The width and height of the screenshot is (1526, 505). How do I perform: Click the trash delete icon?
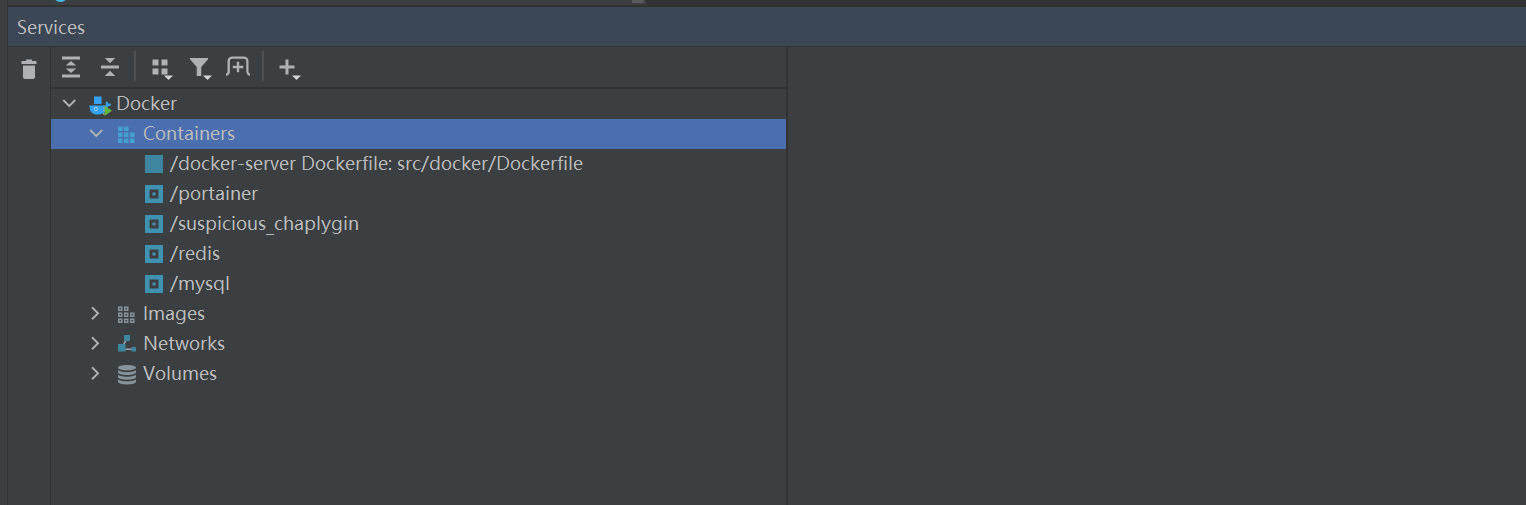click(29, 69)
